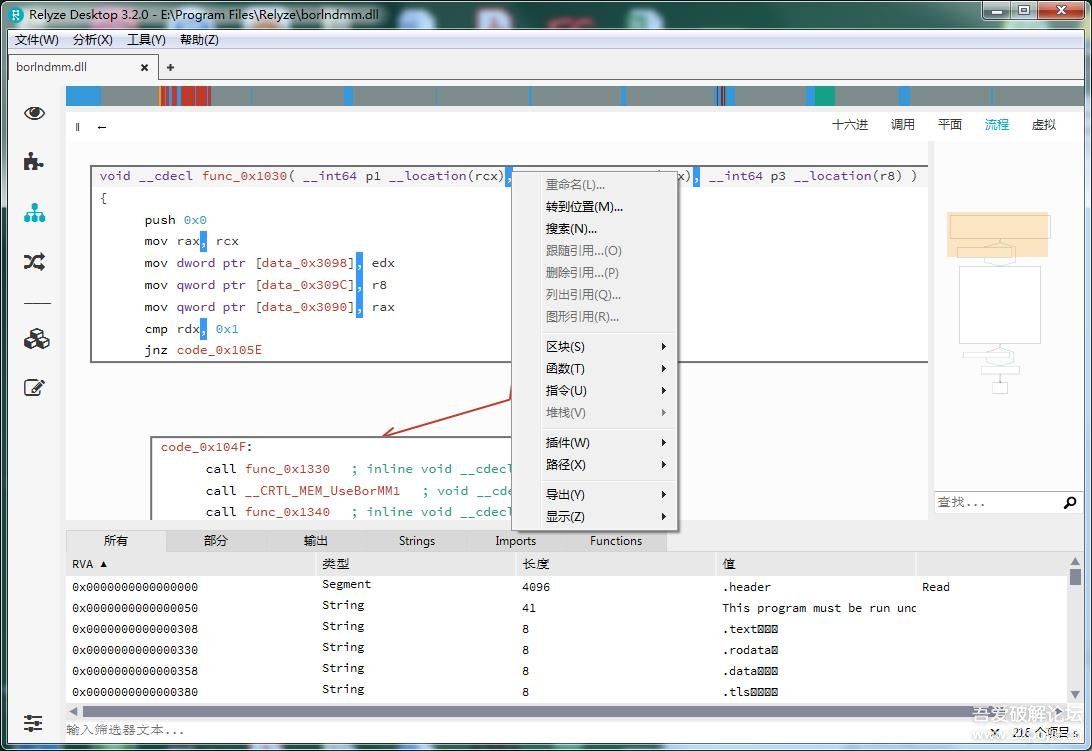Click the shuffle arrows icon in sidebar
This screenshot has width=1092, height=751.
point(35,262)
